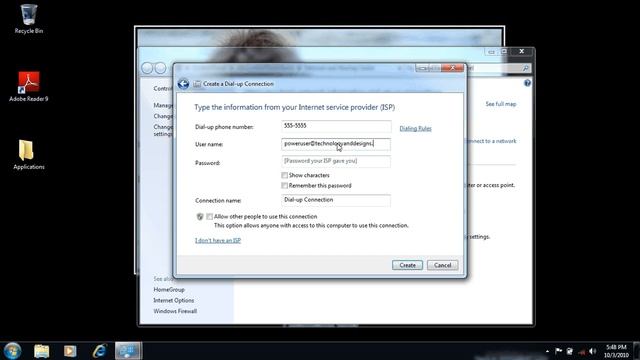The width and height of the screenshot is (640, 360).
Task: Click the Connect to a network link
Action: coord(491,141)
